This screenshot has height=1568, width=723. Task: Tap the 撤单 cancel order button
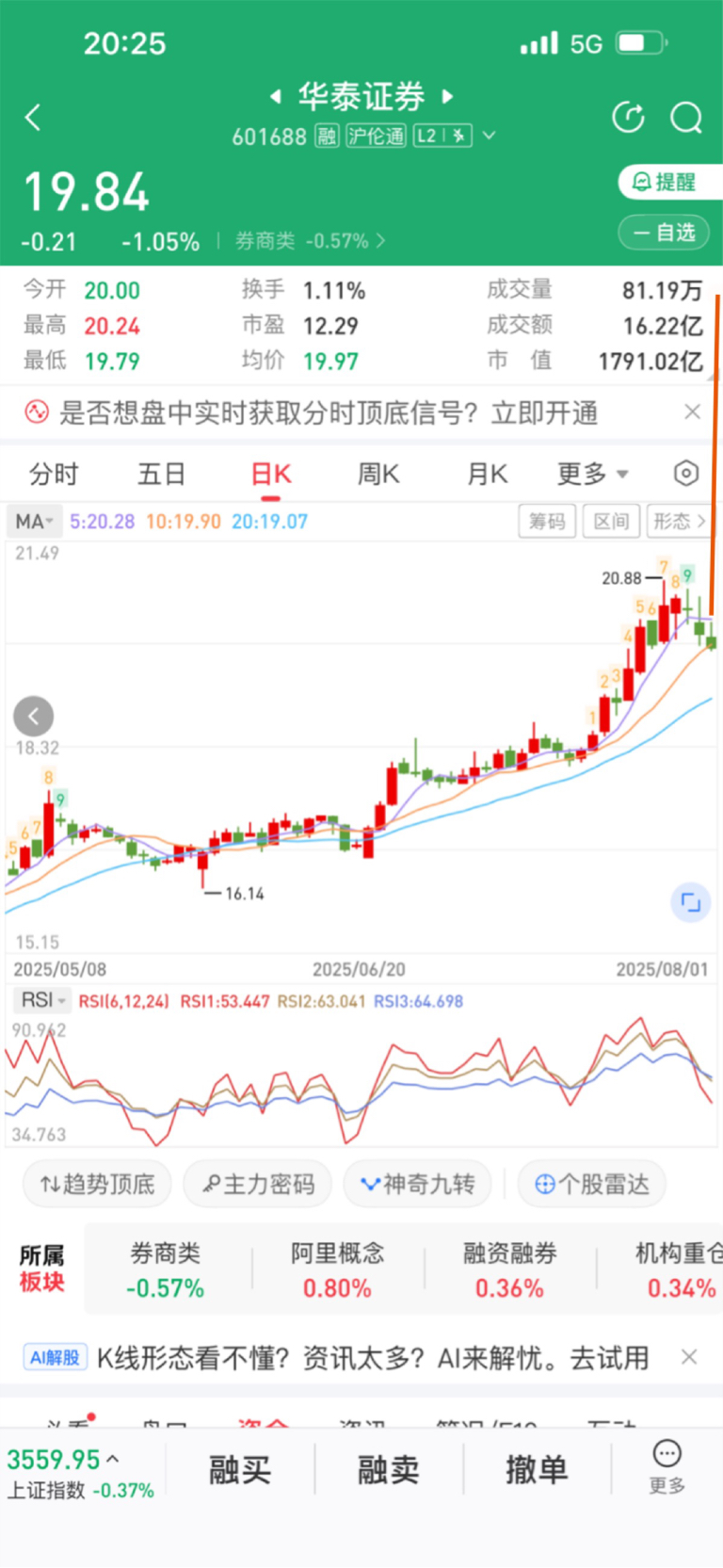click(537, 1469)
